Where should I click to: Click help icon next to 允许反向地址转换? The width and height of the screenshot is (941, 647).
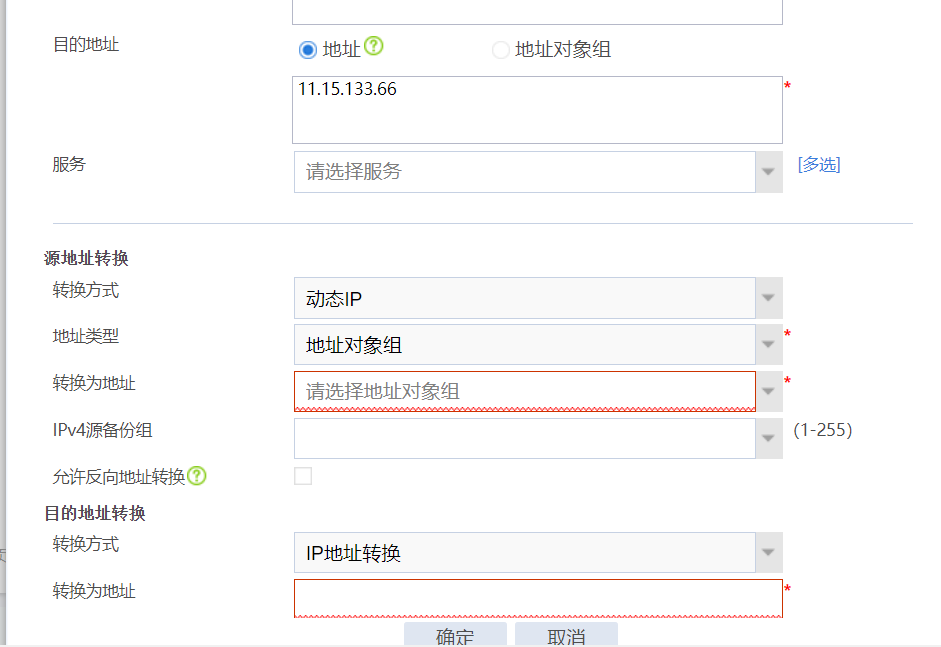click(x=197, y=476)
